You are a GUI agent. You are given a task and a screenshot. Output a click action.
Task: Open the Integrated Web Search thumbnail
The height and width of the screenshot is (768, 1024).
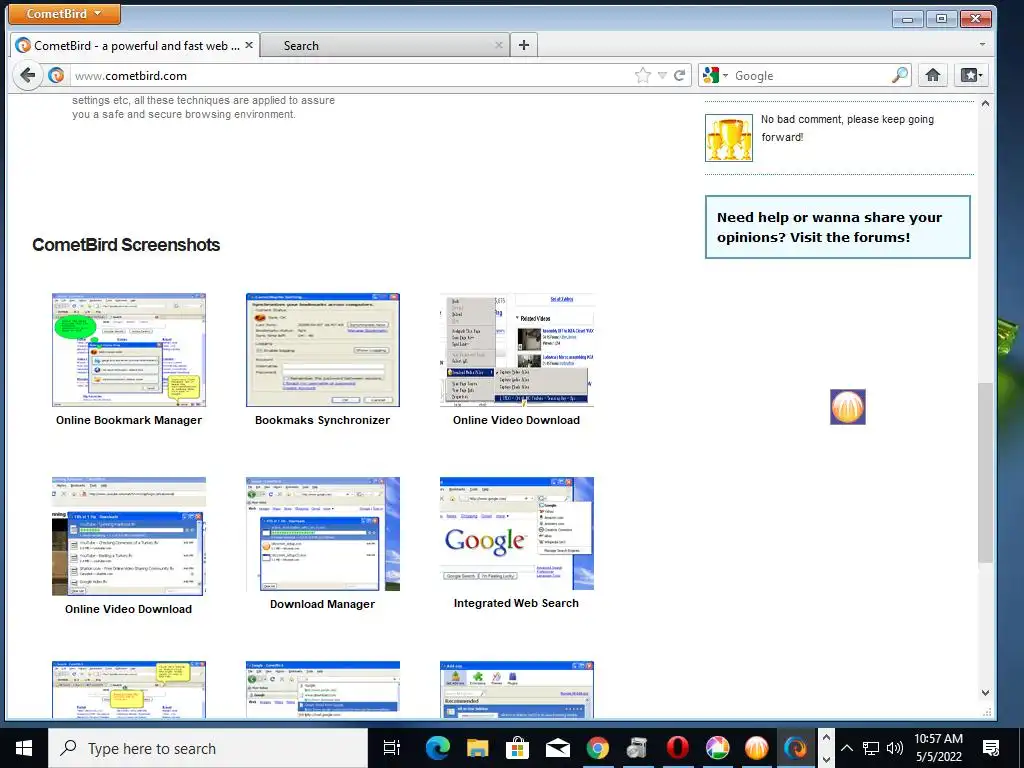517,534
